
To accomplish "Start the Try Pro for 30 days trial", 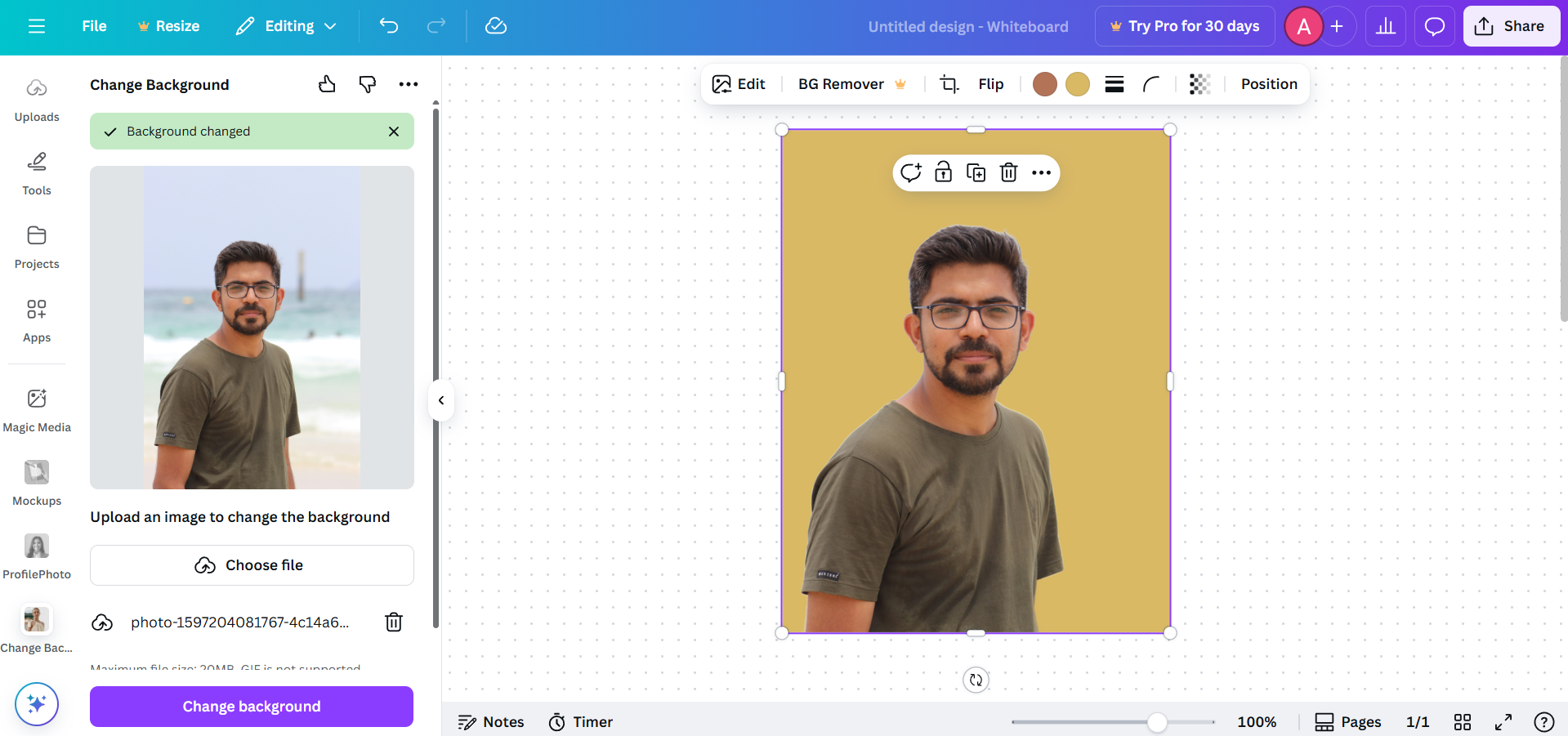I will tap(1184, 25).
